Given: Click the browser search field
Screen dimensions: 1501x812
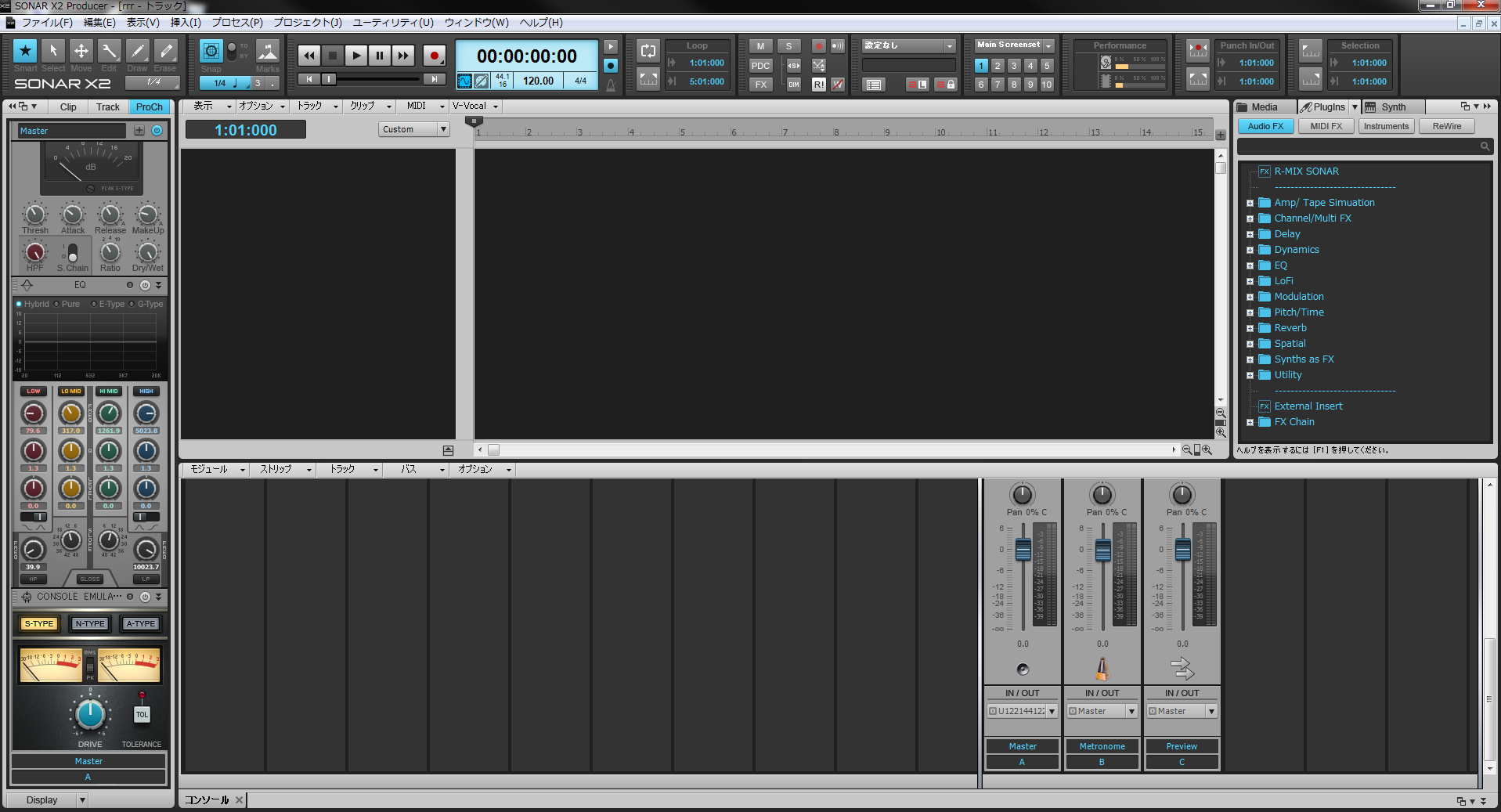Looking at the screenshot, I should (x=1365, y=146).
